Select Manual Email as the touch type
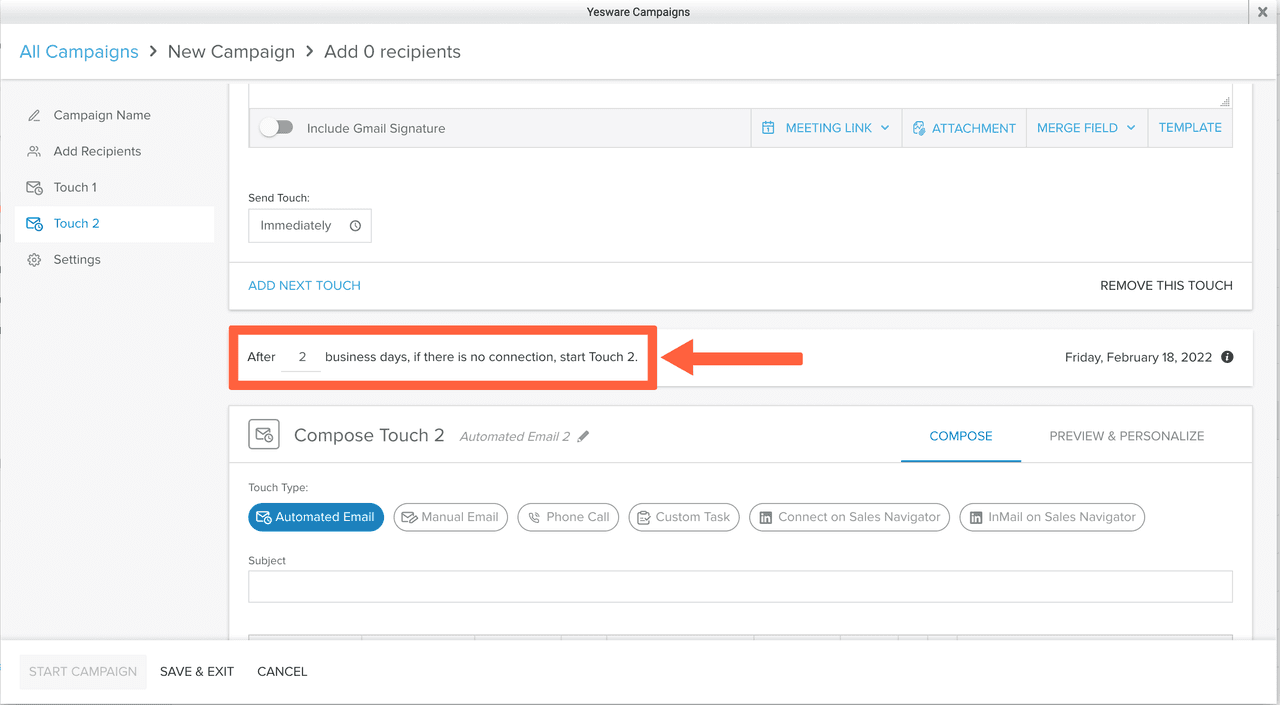The image size is (1280, 705). coord(450,517)
